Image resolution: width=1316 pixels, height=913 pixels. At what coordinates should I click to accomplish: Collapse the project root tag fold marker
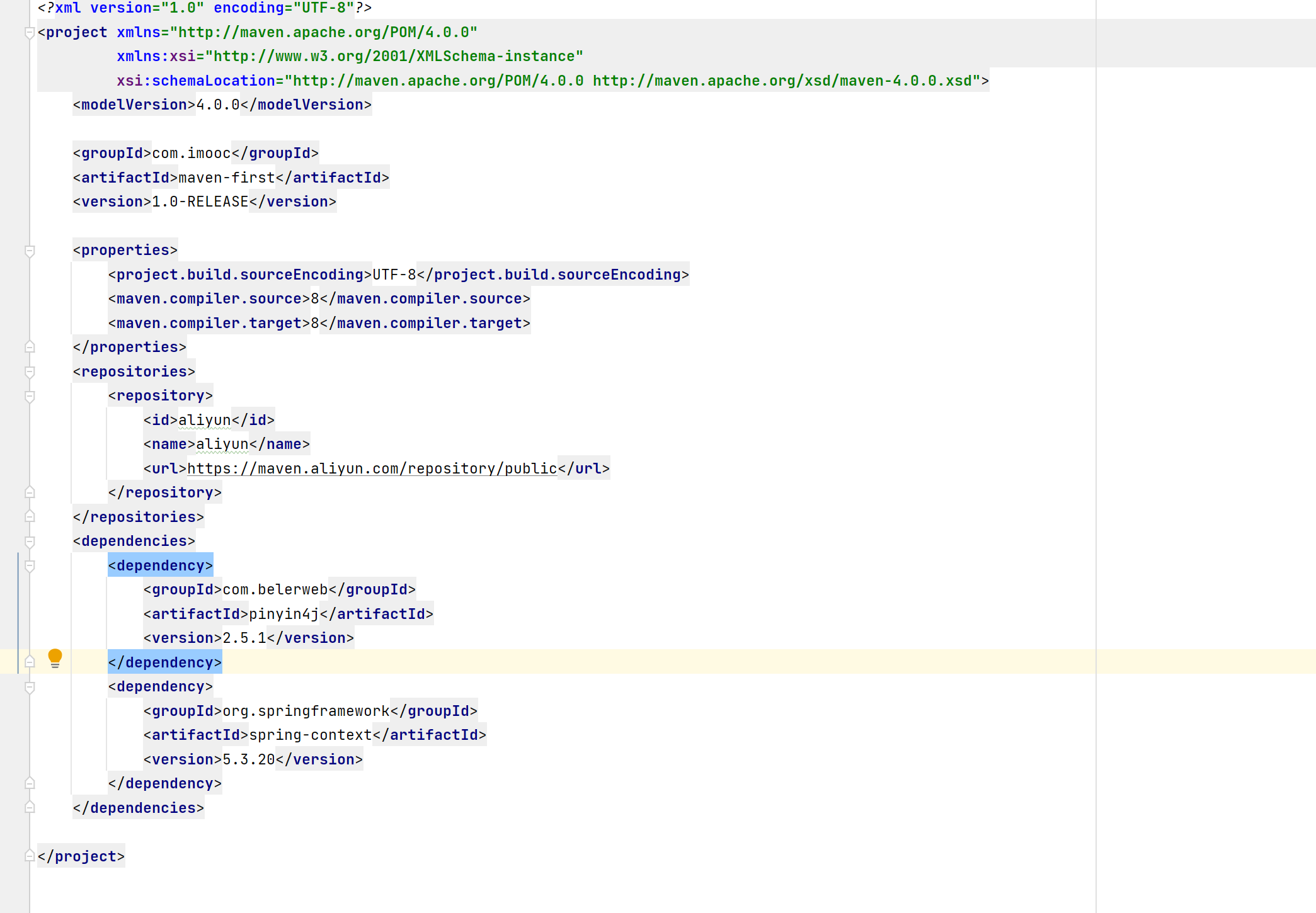[x=29, y=32]
